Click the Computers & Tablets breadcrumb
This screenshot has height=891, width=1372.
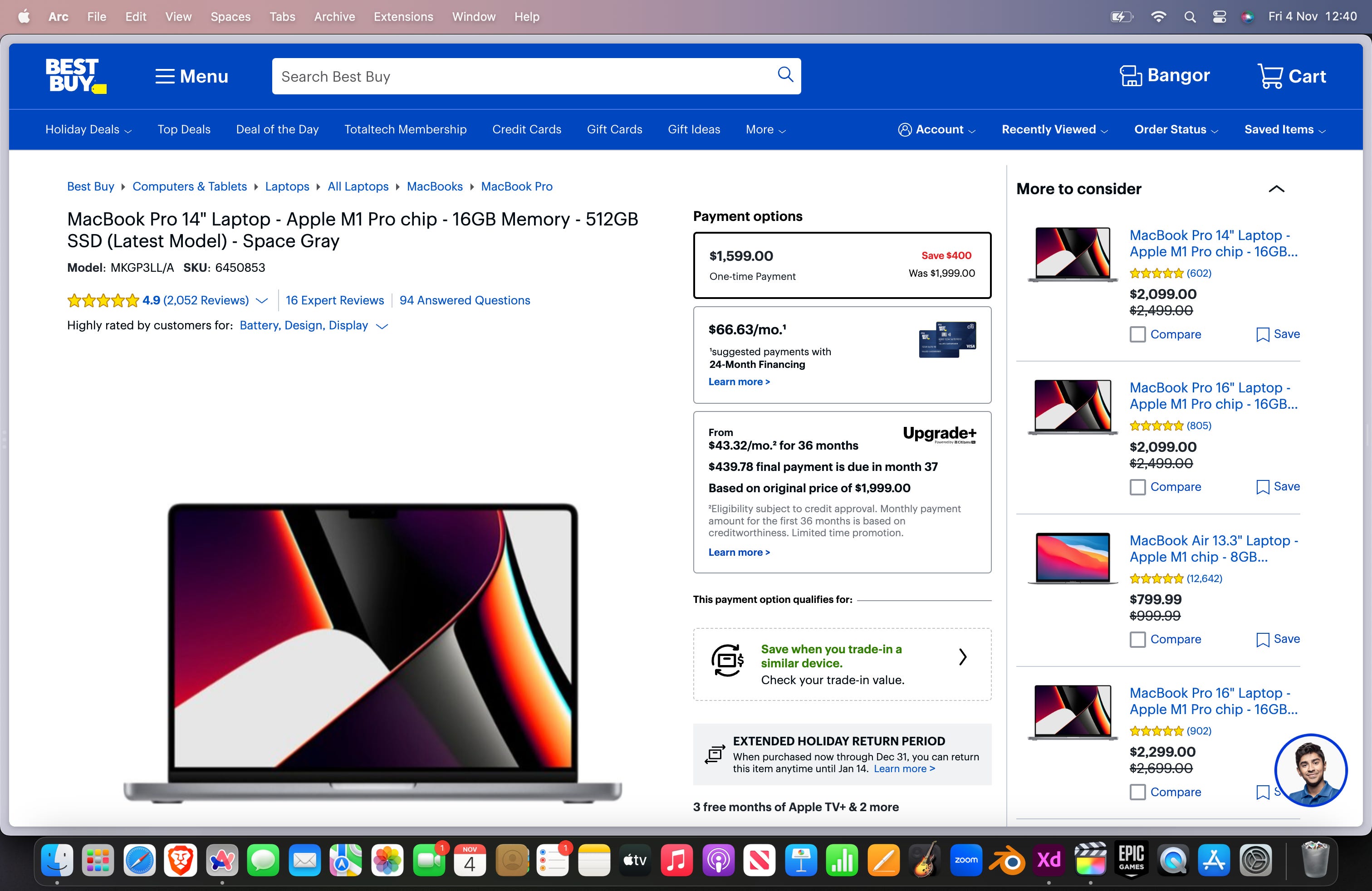[190, 187]
